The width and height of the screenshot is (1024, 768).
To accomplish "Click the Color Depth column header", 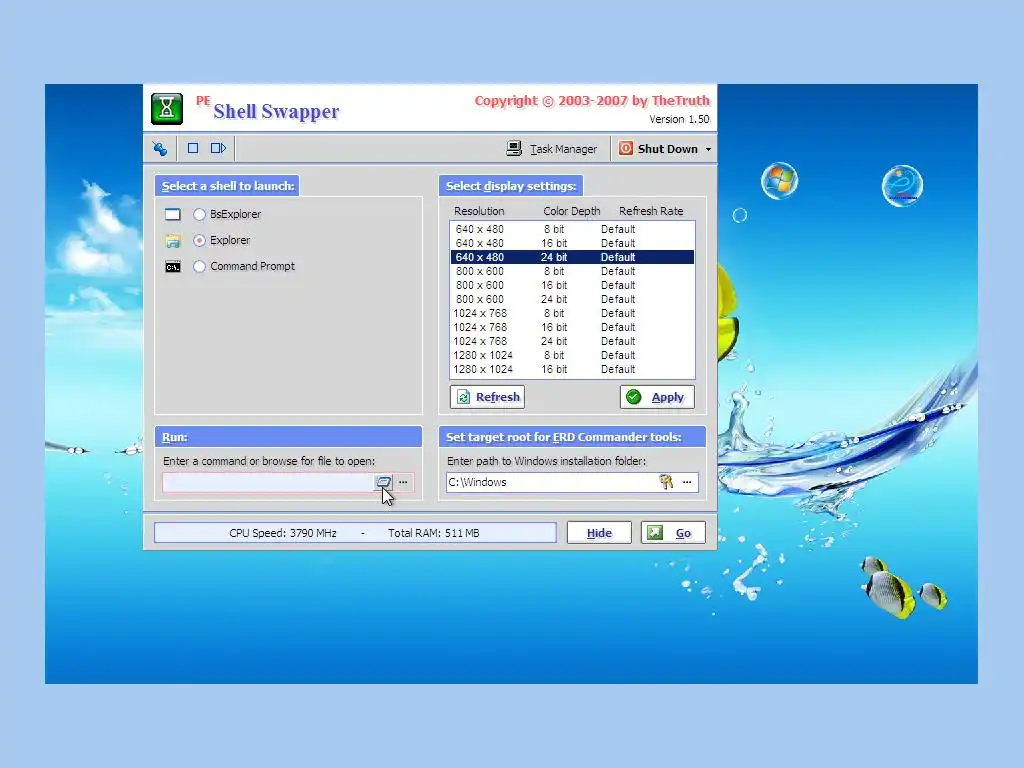I will point(571,211).
